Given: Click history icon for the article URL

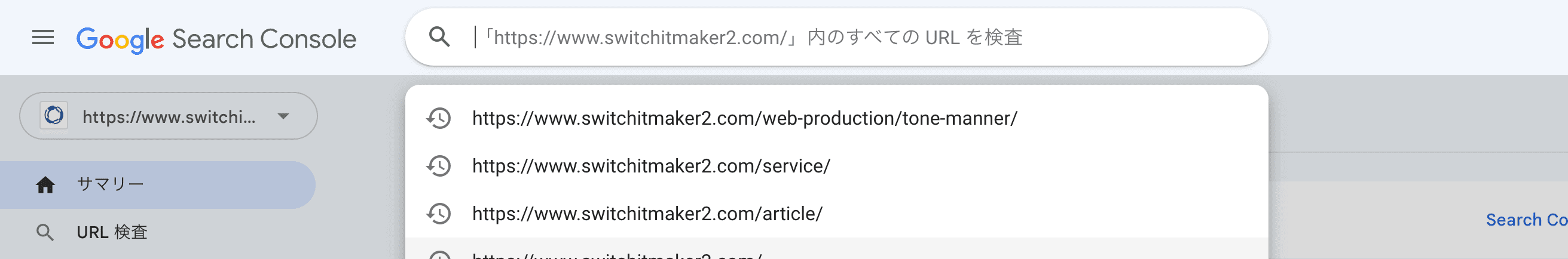Looking at the screenshot, I should 439,214.
